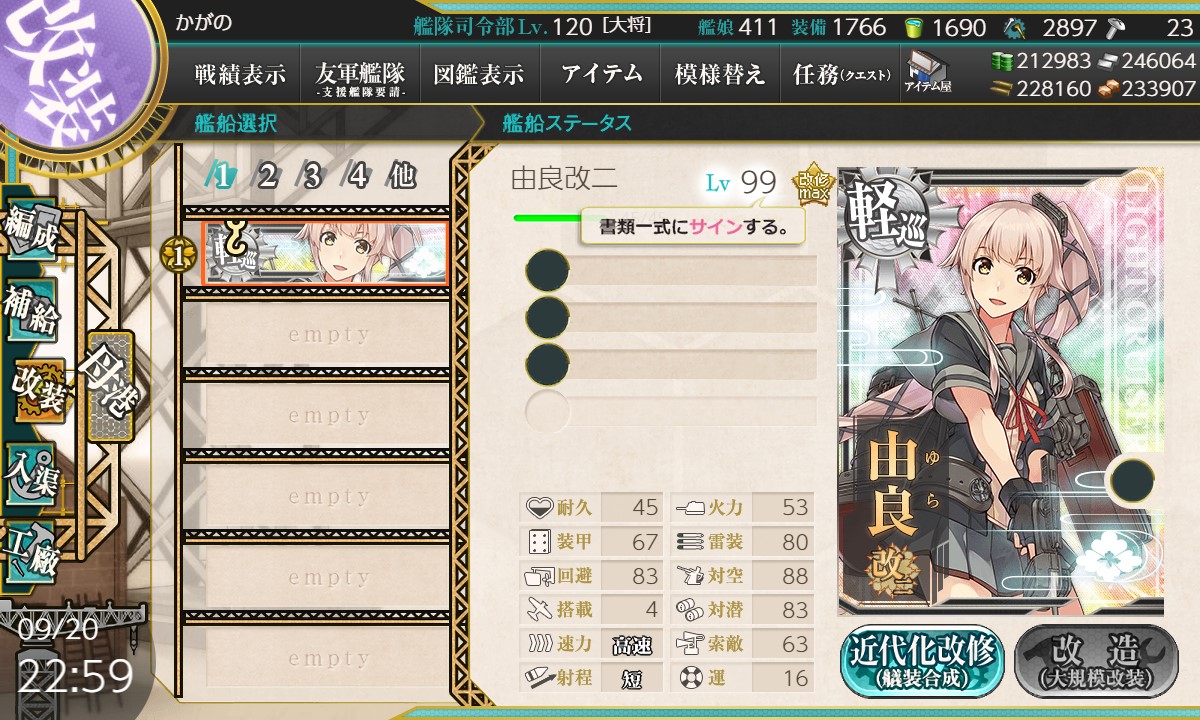Click the second empty fleet slot
1200x720 pixels.
328,415
